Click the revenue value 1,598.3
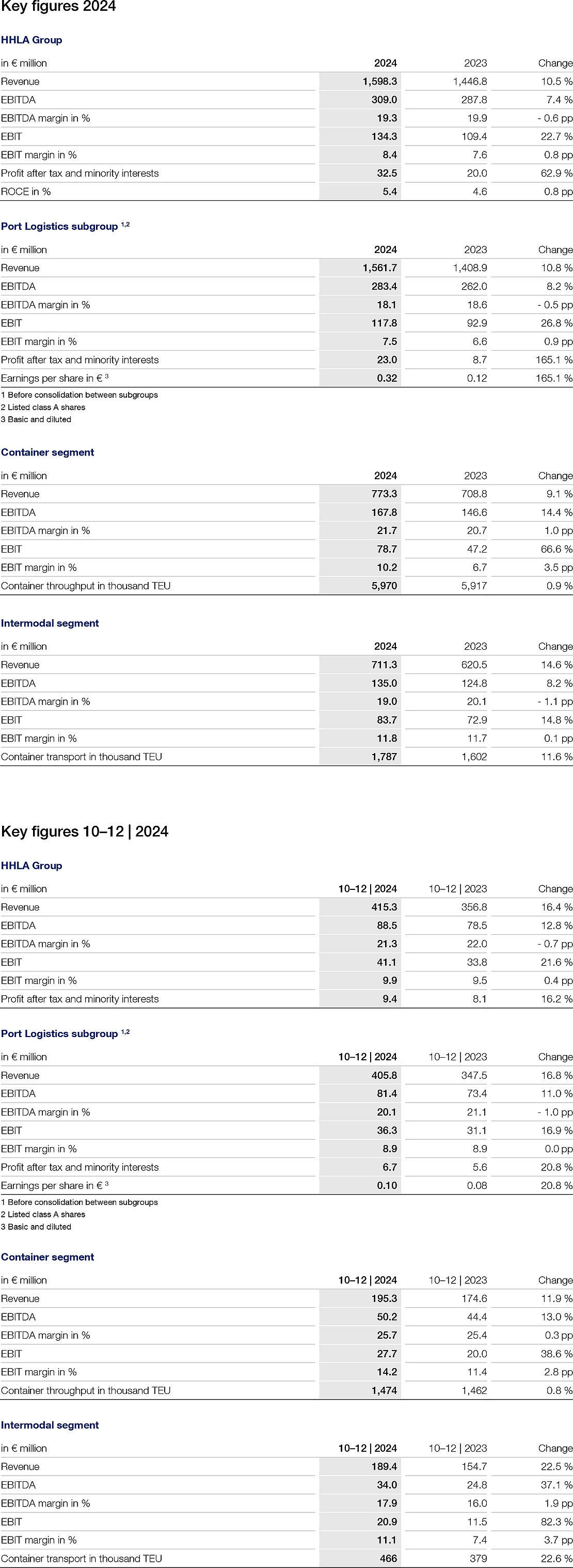573x1568 pixels. point(379,82)
